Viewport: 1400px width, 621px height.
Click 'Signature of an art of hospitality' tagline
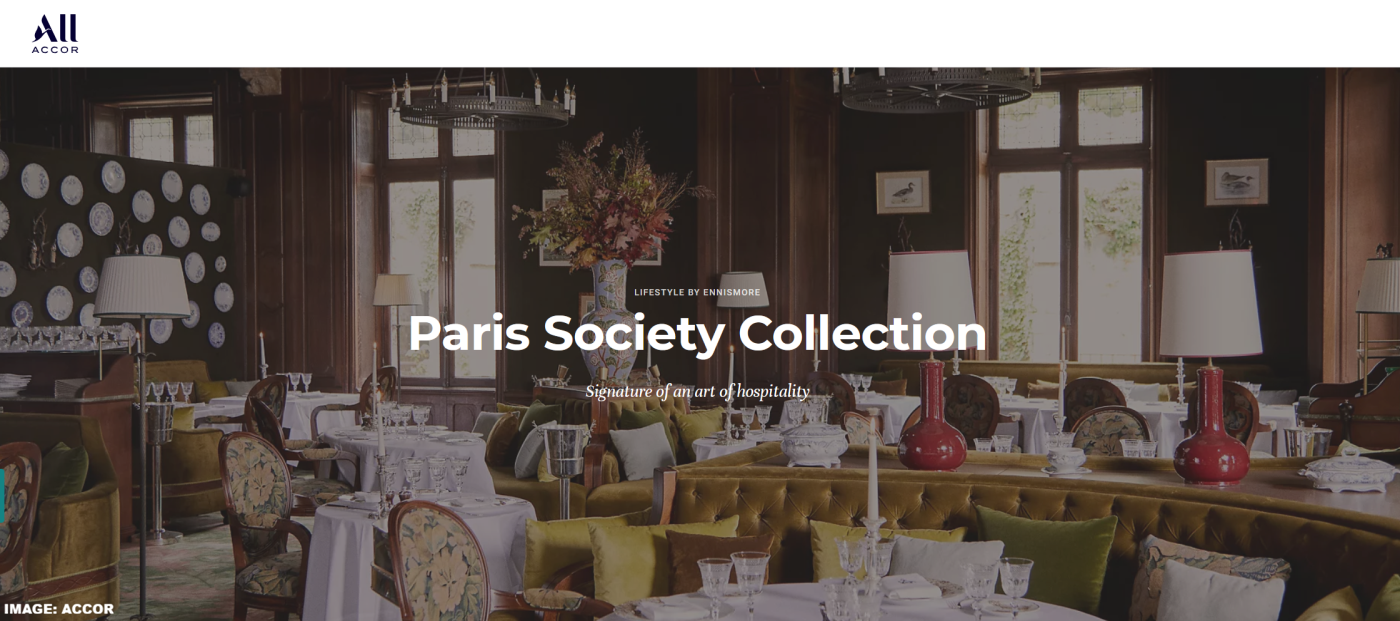(697, 391)
